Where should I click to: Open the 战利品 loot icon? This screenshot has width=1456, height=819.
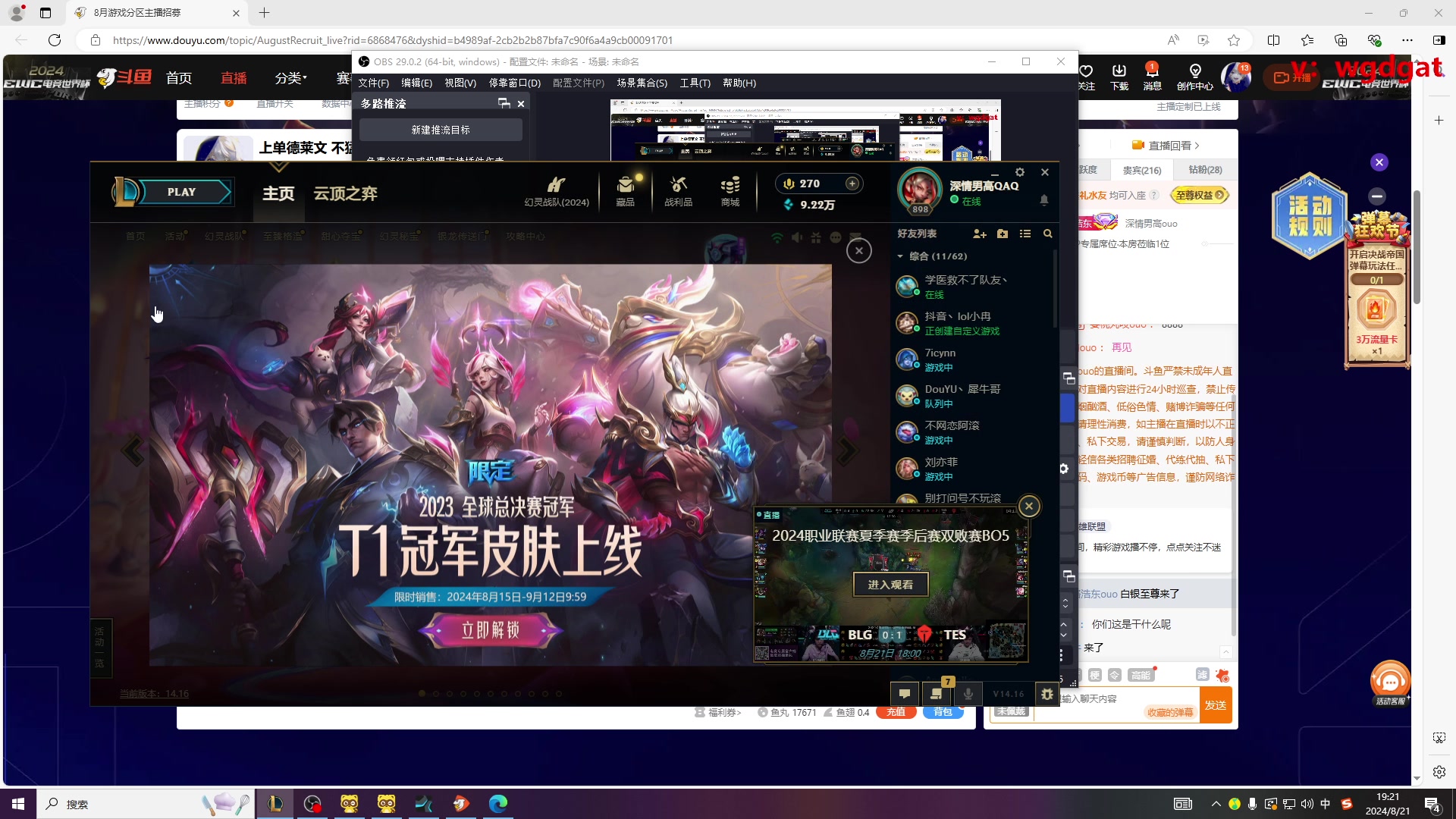pyautogui.click(x=678, y=191)
